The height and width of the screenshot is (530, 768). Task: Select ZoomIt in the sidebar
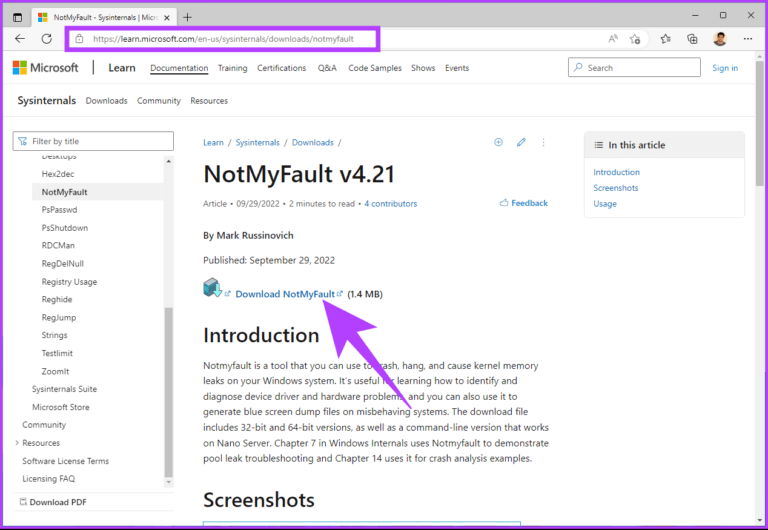click(x=55, y=371)
